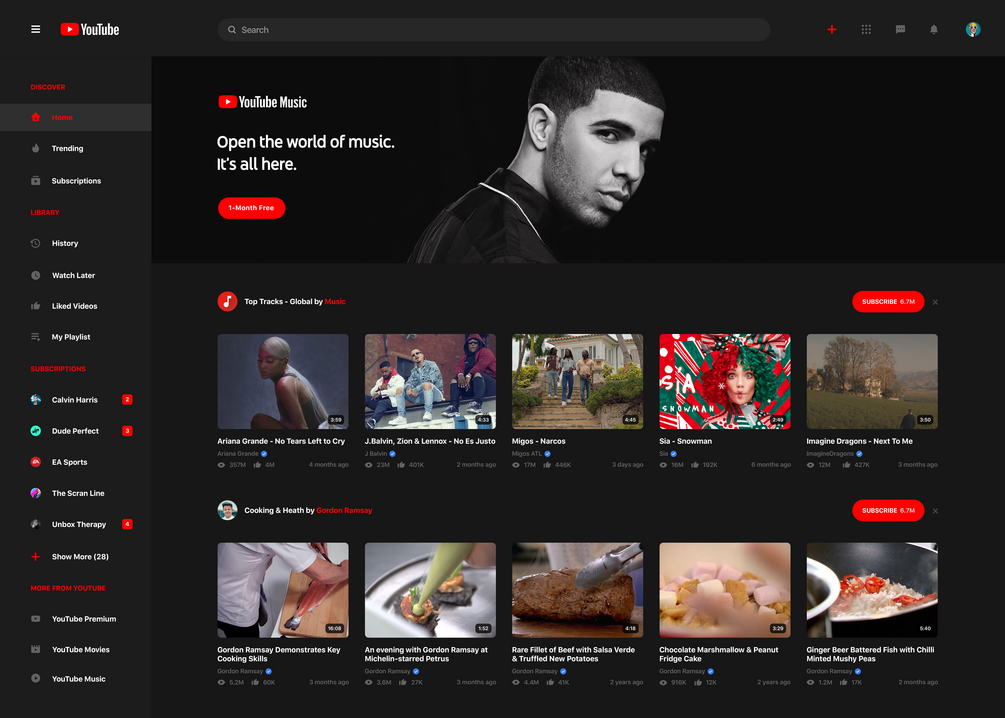
Task: Open Gordon Ramsay section avatar
Action: coord(228,510)
